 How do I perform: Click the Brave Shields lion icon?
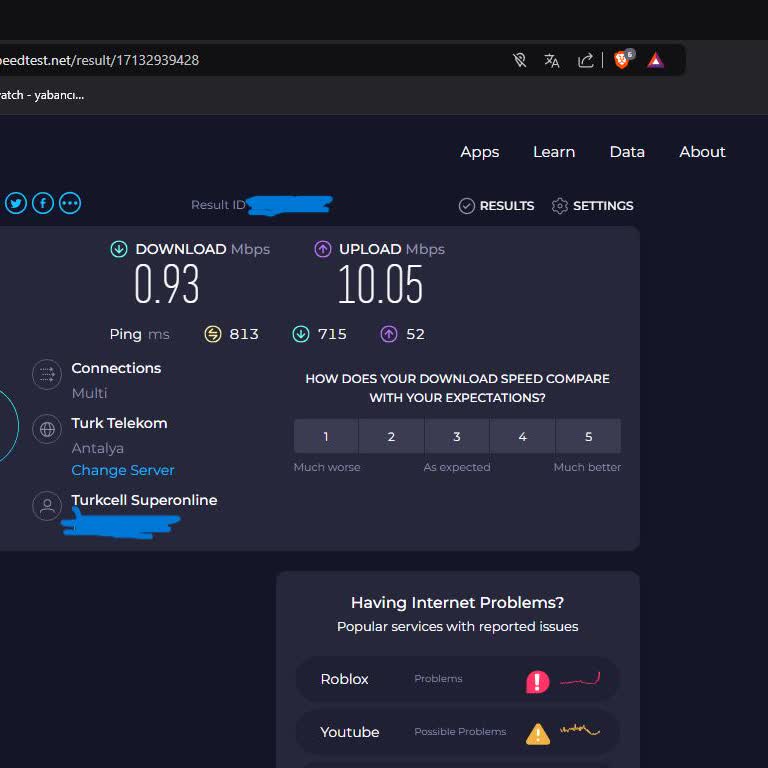[x=623, y=60]
